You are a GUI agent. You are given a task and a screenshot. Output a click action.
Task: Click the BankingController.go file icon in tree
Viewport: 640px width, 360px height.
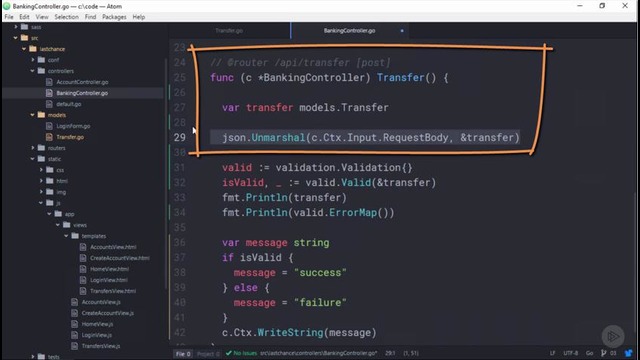[49, 93]
